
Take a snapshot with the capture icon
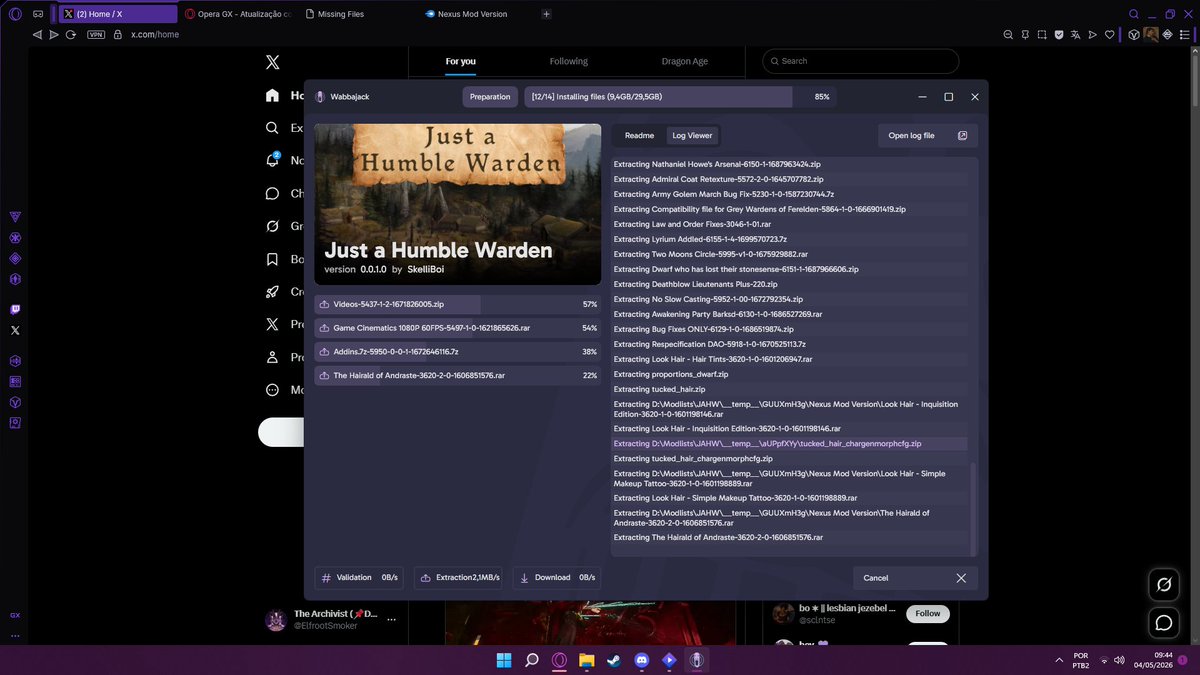pyautogui.click(x=1042, y=34)
